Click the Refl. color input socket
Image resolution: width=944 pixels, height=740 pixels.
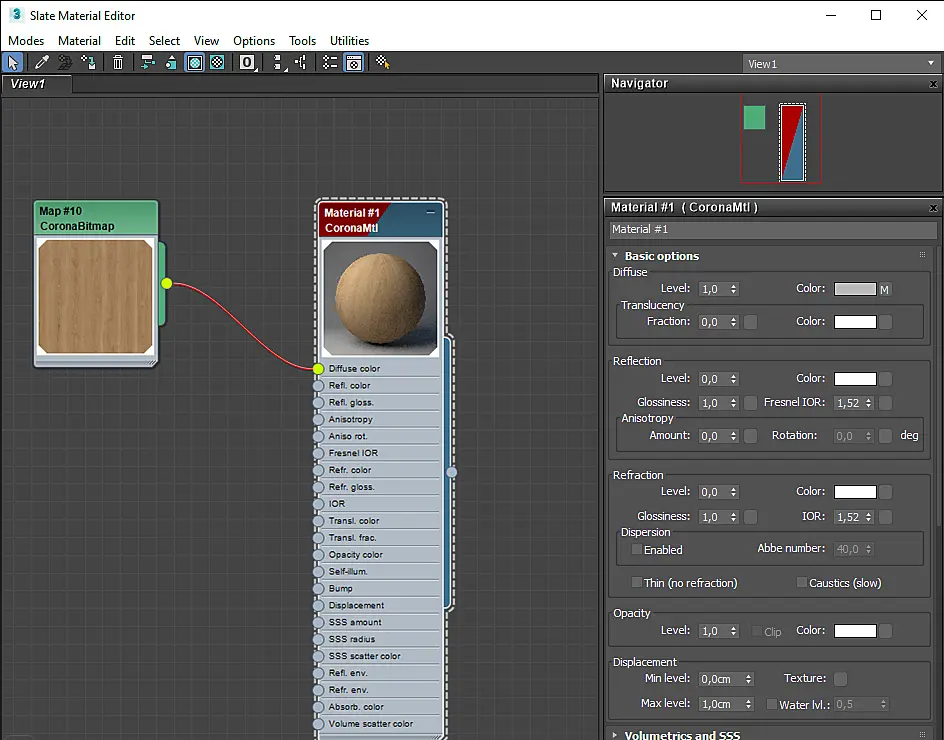(318, 385)
